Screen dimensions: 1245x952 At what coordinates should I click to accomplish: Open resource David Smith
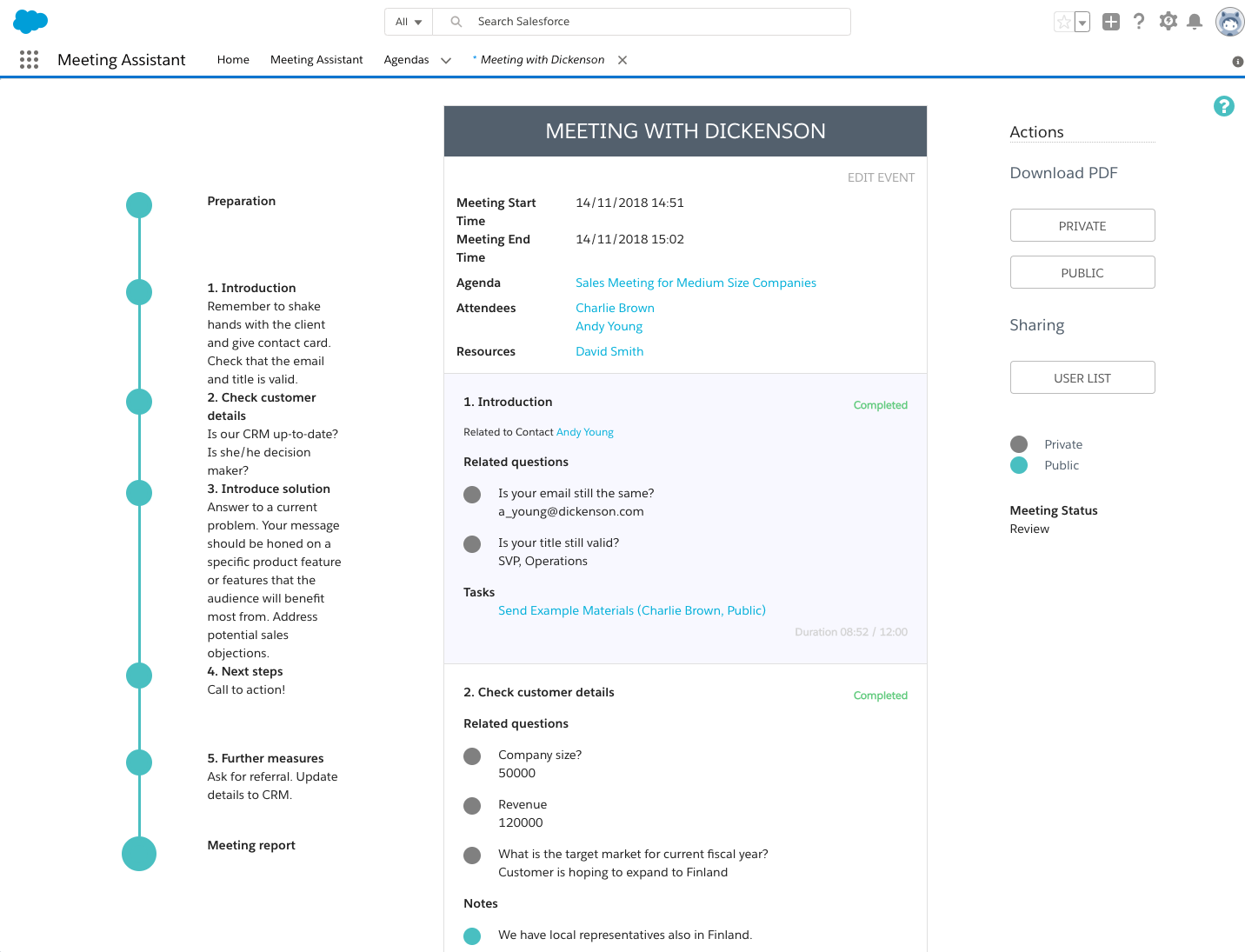[609, 351]
